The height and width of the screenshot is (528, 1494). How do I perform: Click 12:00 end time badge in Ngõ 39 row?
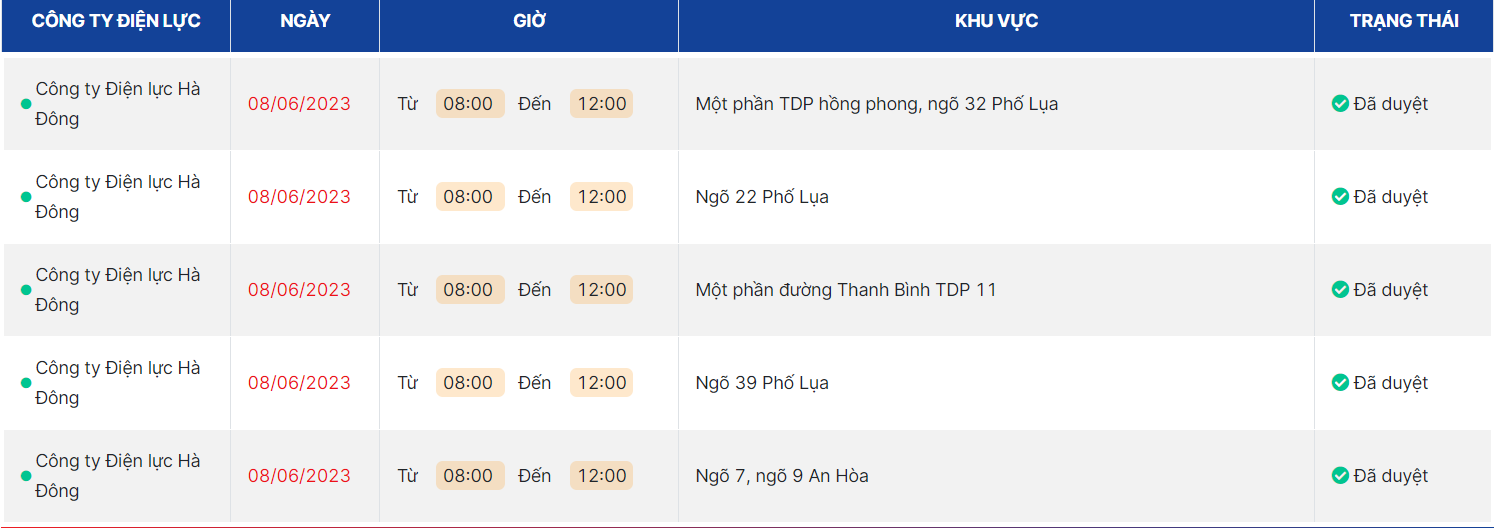(601, 383)
